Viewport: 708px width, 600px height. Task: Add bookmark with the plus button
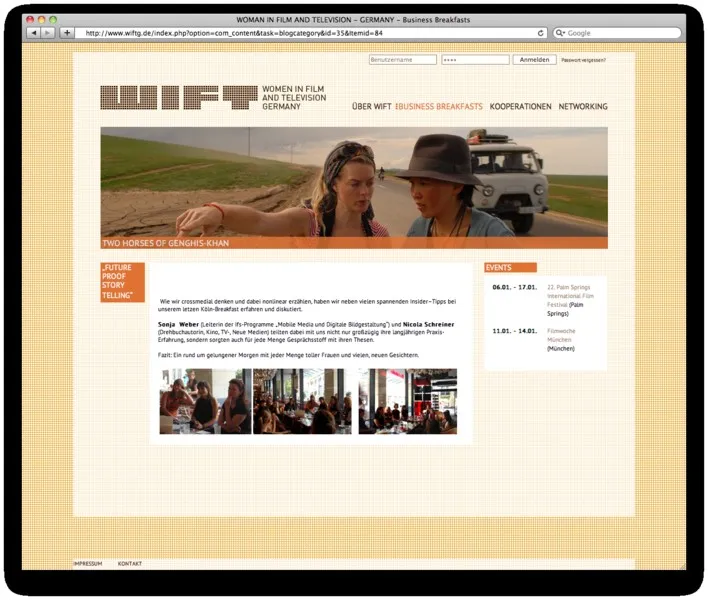[x=67, y=33]
